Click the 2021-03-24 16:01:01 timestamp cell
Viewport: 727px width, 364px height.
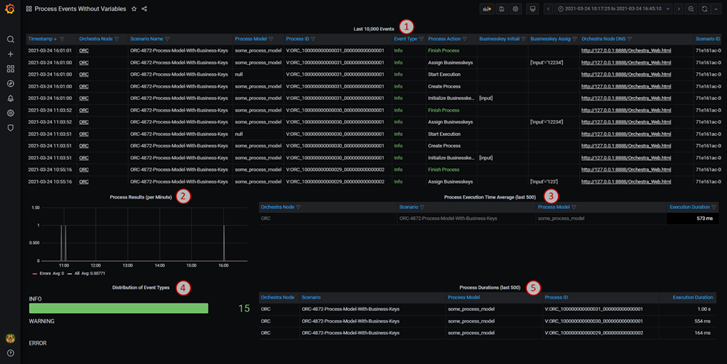tap(50, 51)
